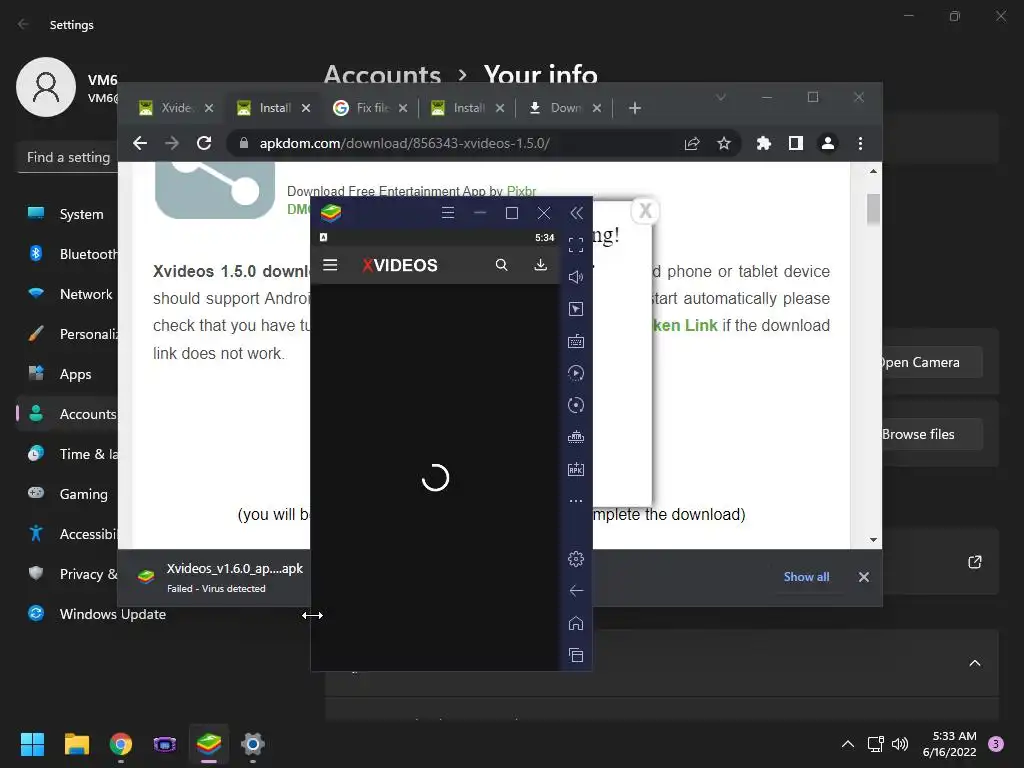Click the Open Camera button in Settings
This screenshot has height=768, width=1024.
932,362
